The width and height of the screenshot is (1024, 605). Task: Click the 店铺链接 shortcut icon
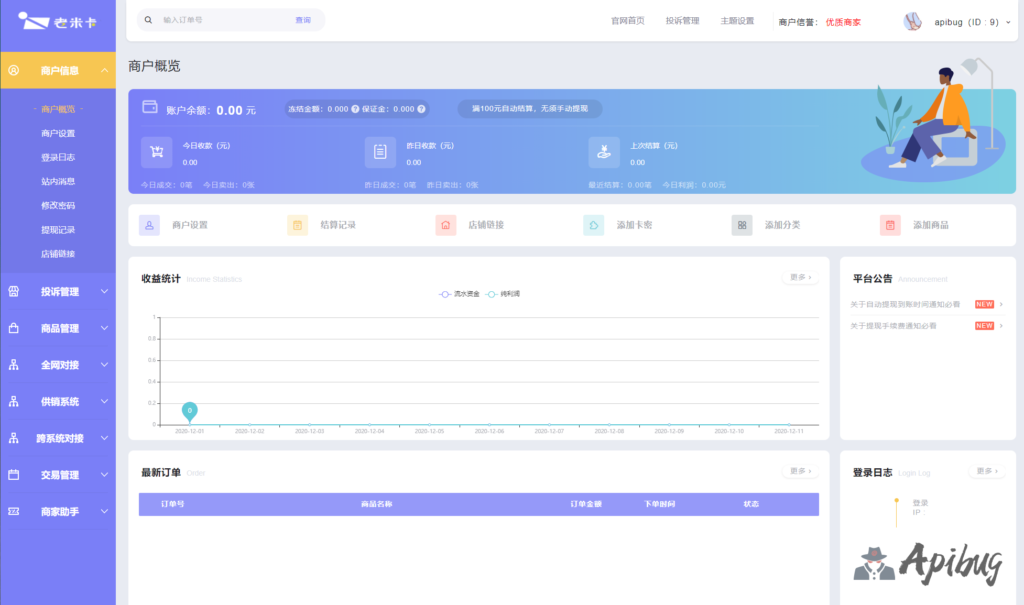pyautogui.click(x=446, y=225)
